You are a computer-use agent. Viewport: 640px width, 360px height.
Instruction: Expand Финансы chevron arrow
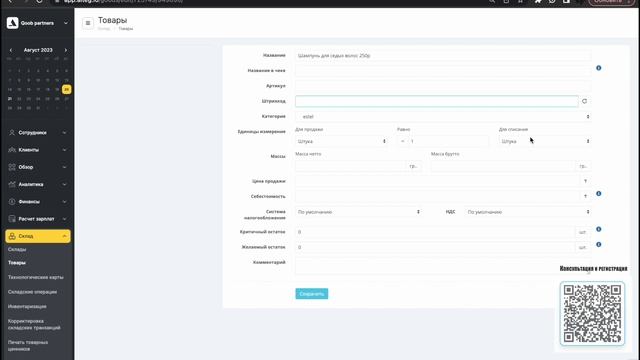tap(64, 202)
